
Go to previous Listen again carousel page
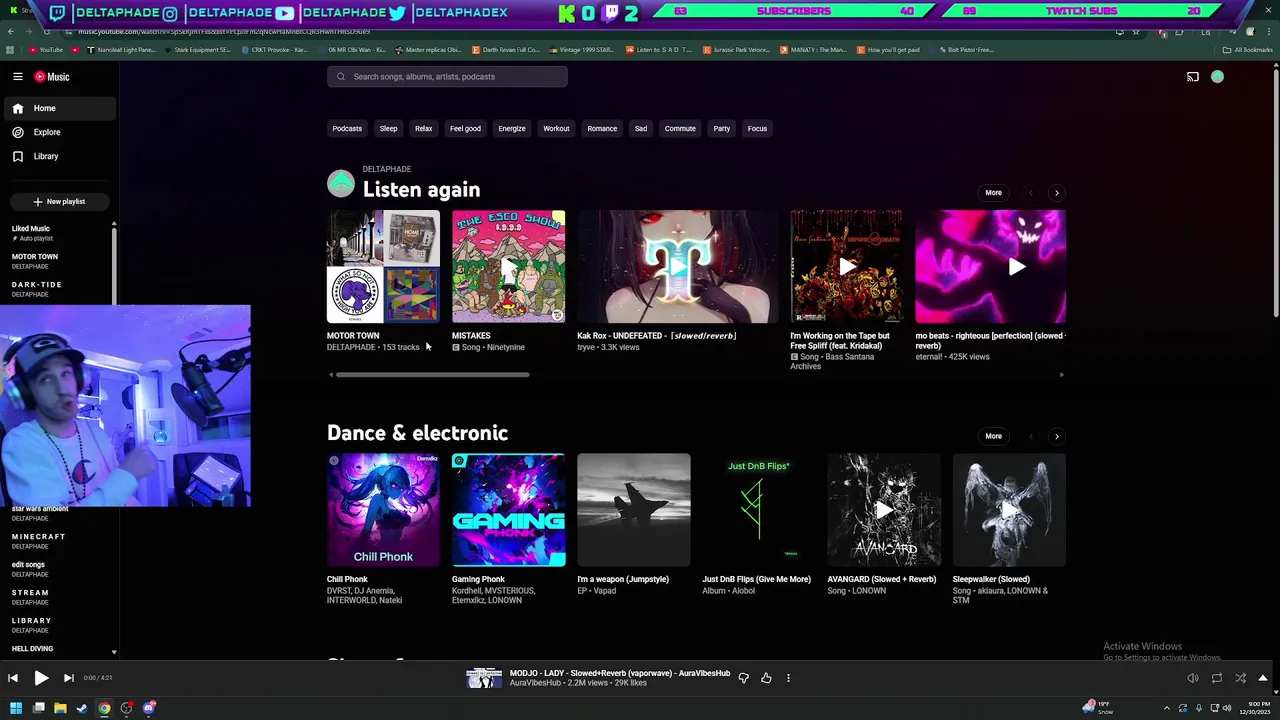[x=1030, y=192]
